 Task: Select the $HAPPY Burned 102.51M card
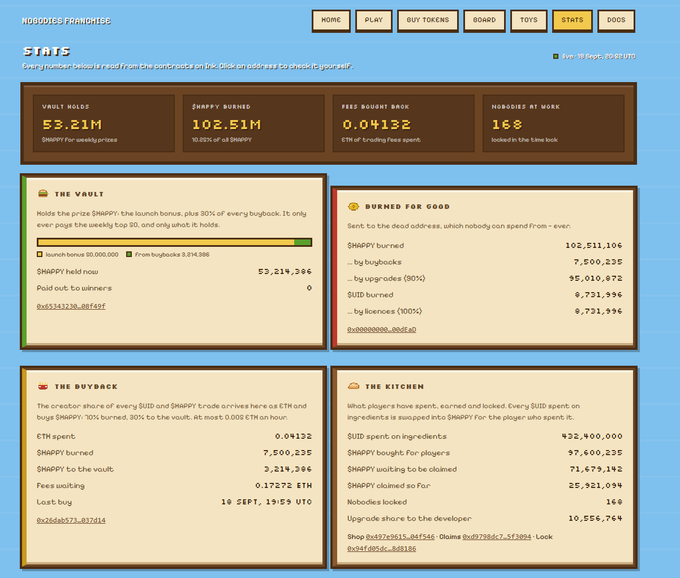click(x=254, y=124)
